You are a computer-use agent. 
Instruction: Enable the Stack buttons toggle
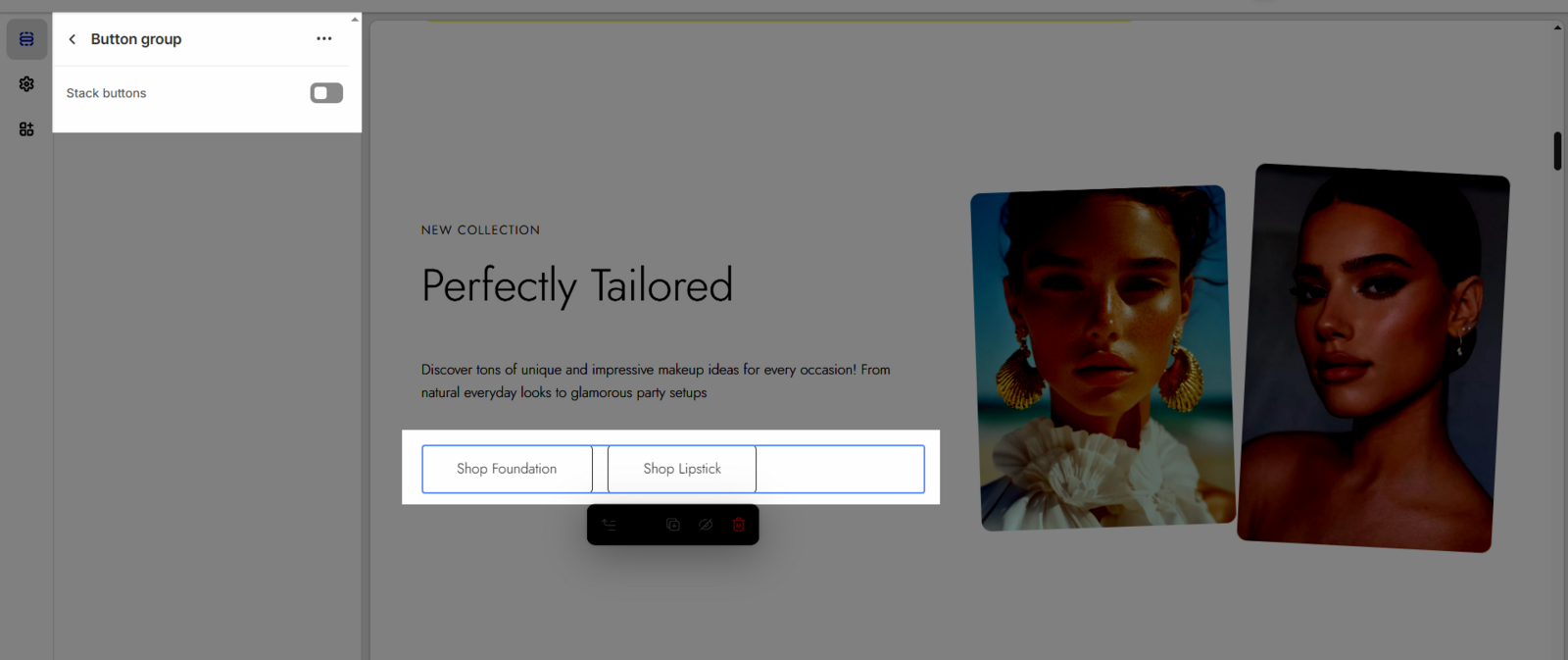pos(326,93)
